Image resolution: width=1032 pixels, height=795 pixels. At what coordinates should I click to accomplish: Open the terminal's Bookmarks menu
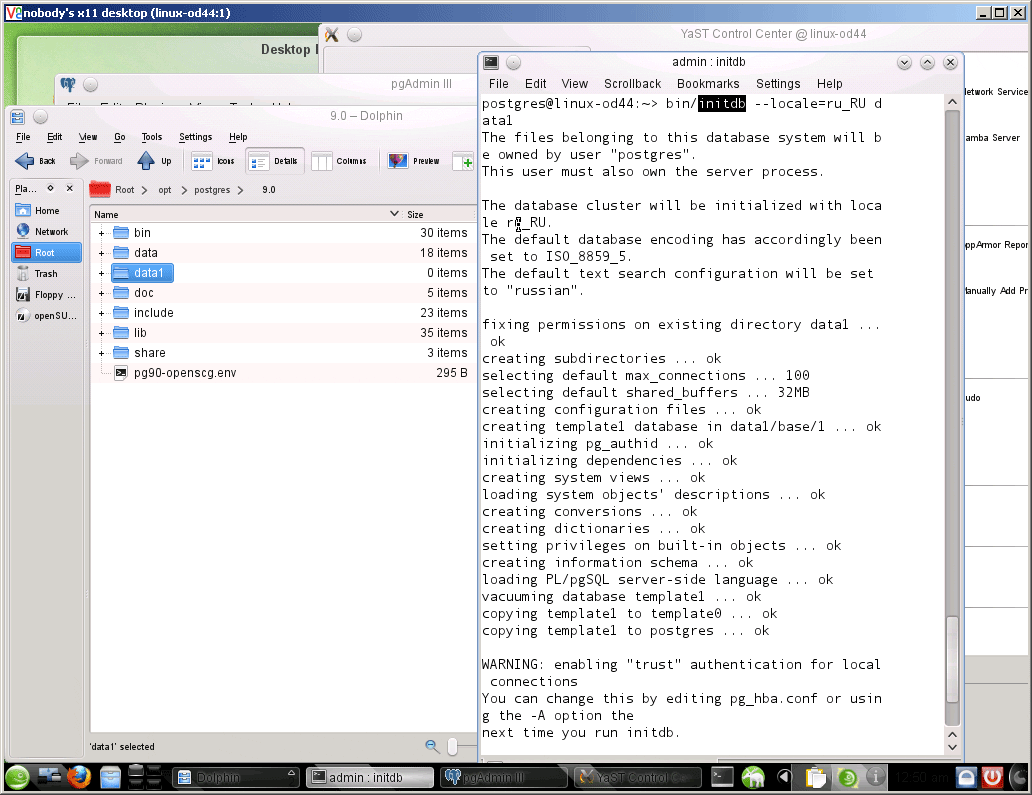pos(708,84)
